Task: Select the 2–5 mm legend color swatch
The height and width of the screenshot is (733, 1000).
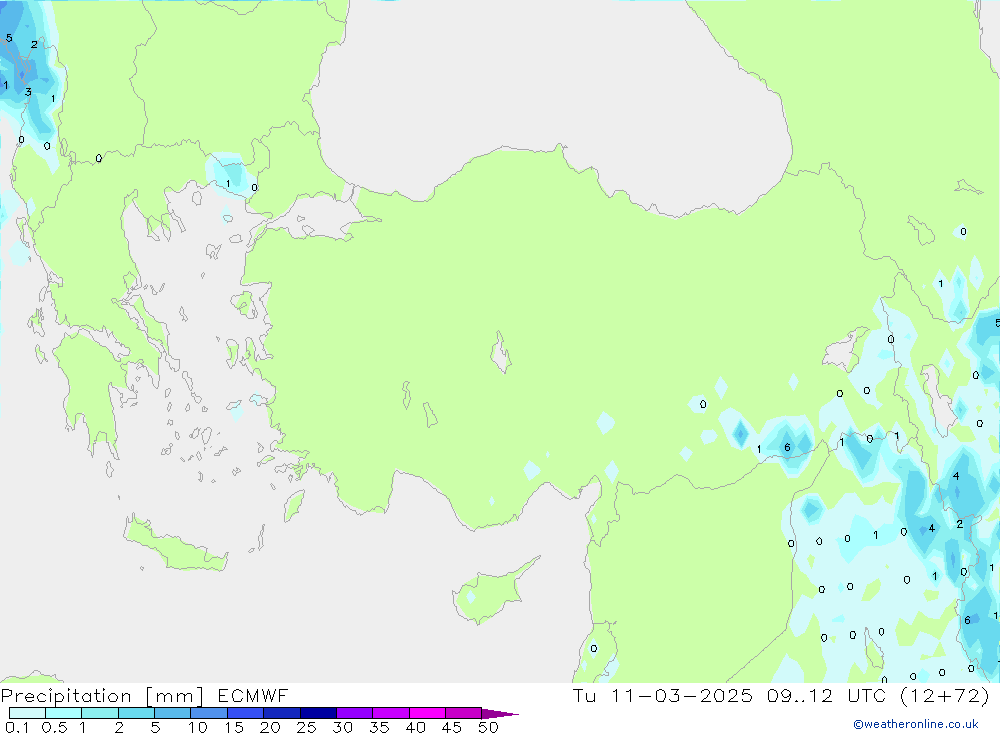Action: (x=136, y=713)
